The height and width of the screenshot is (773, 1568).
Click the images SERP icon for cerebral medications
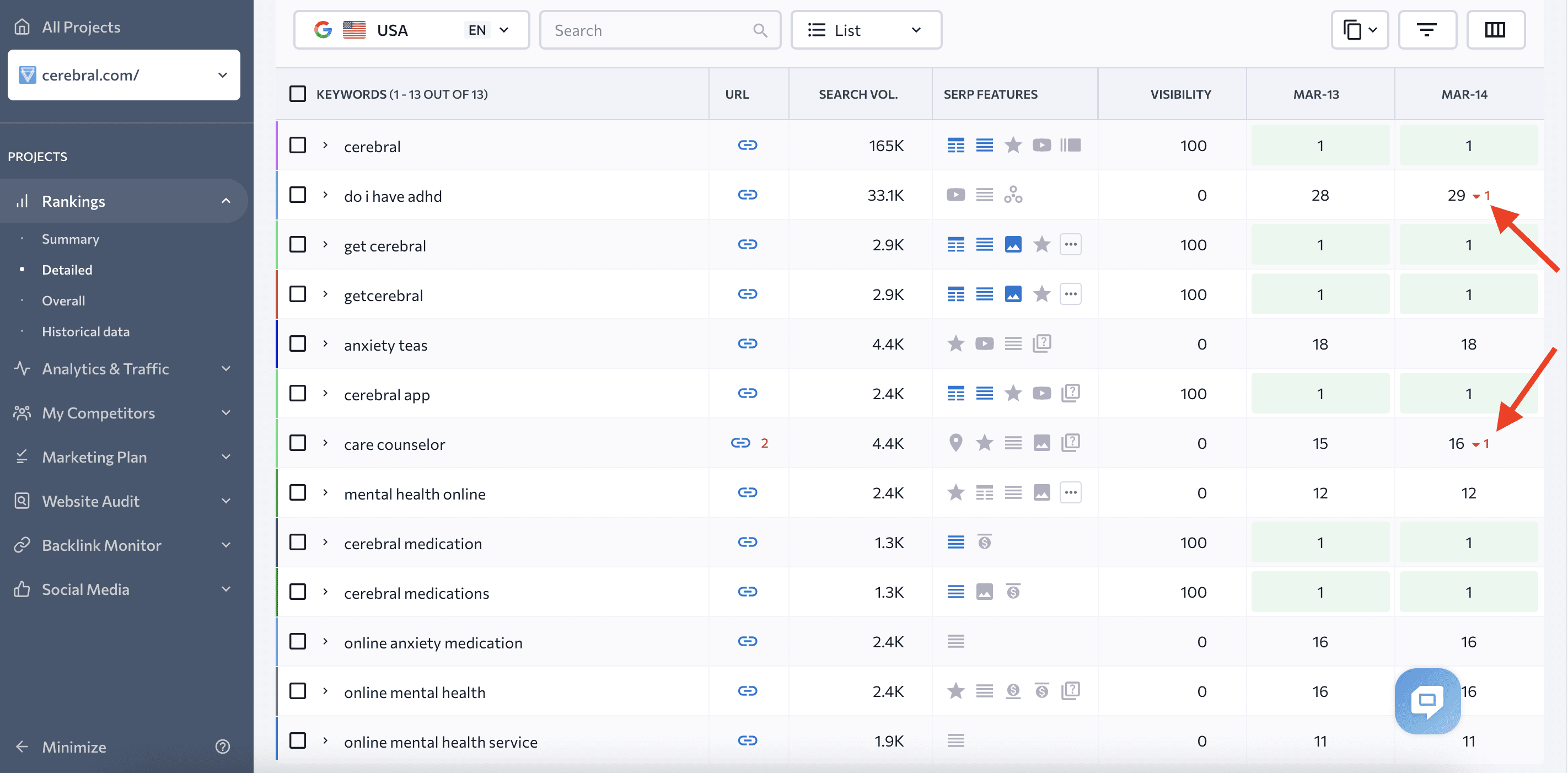[984, 592]
